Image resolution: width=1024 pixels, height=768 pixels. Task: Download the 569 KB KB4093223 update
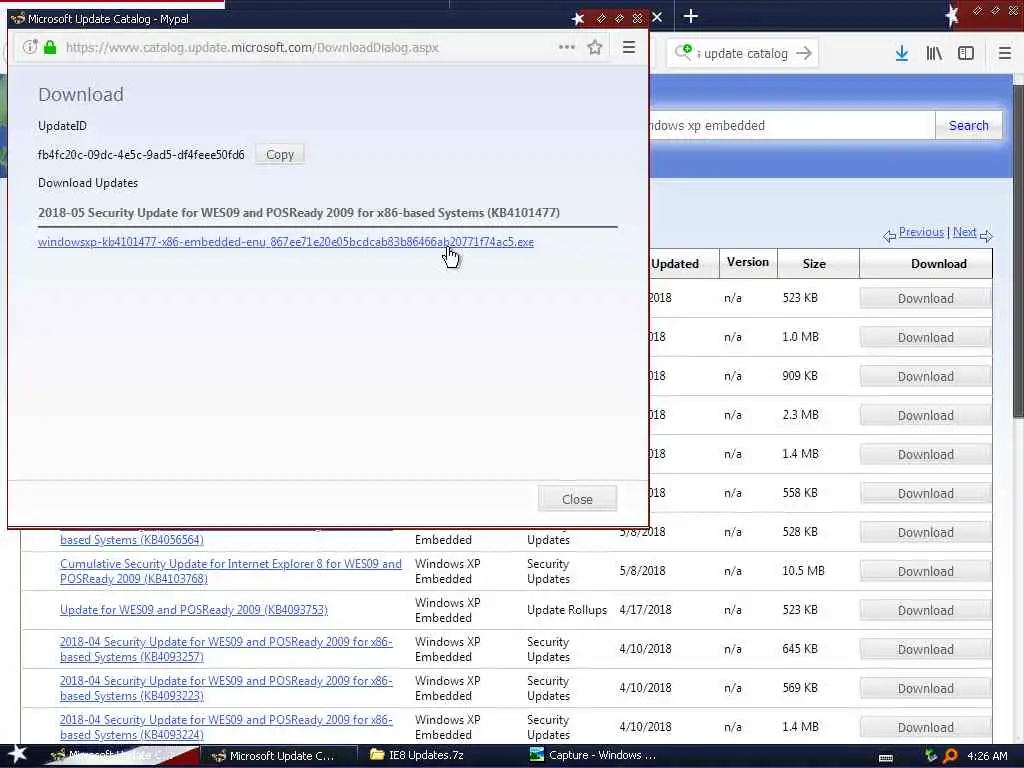point(925,689)
